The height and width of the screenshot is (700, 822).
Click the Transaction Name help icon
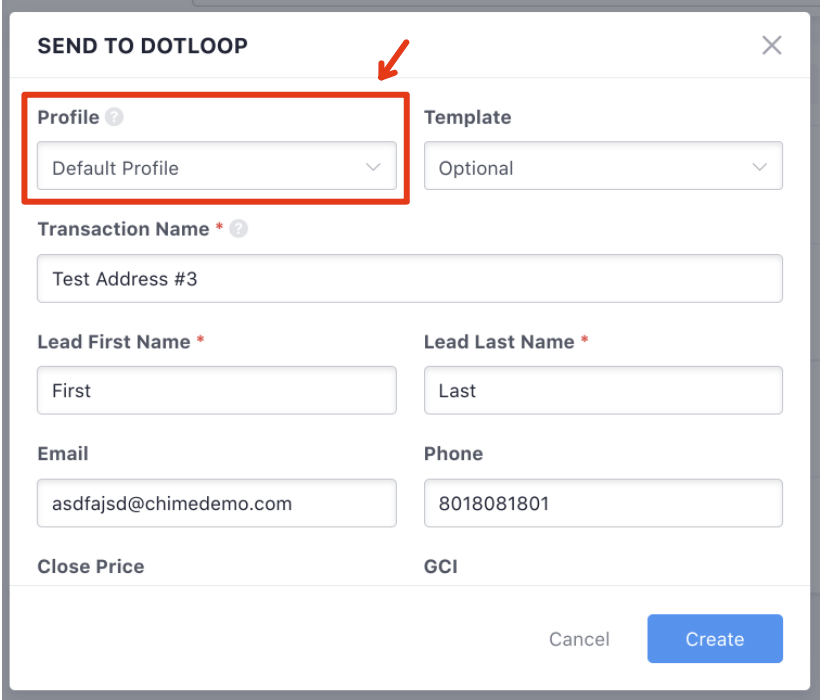coord(239,229)
